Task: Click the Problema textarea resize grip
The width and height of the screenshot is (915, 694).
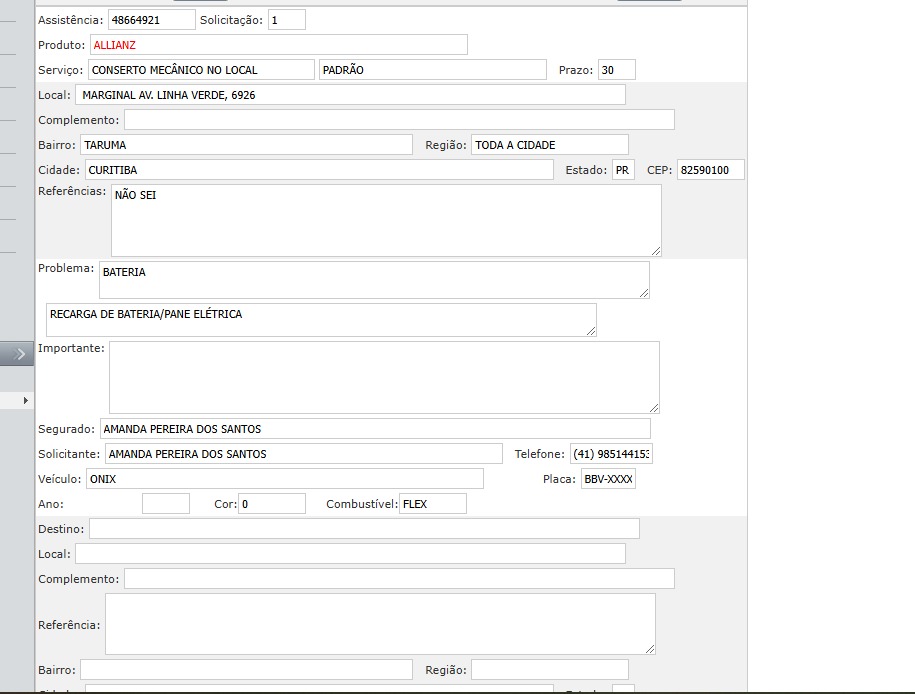Action: (x=643, y=292)
